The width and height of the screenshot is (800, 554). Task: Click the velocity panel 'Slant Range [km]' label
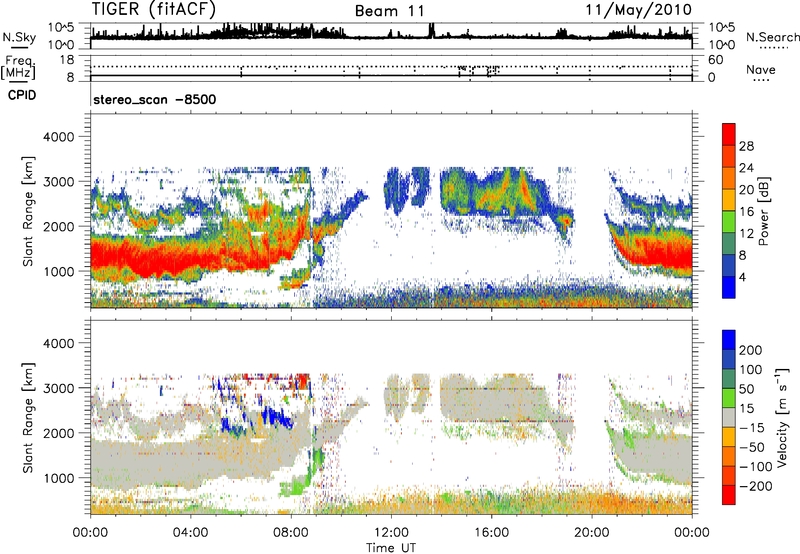28,418
